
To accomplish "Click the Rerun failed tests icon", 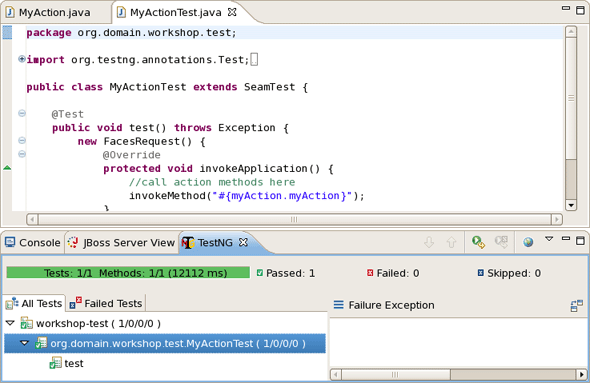I will click(x=502, y=242).
